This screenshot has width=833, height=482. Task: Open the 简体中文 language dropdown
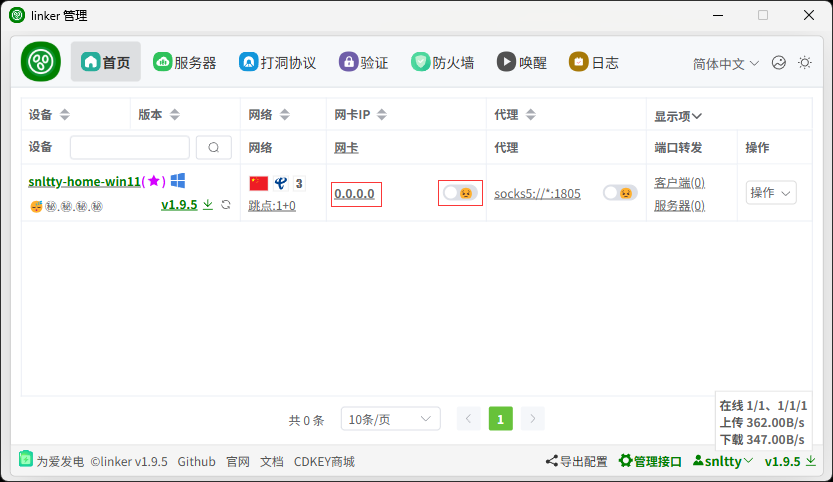726,63
